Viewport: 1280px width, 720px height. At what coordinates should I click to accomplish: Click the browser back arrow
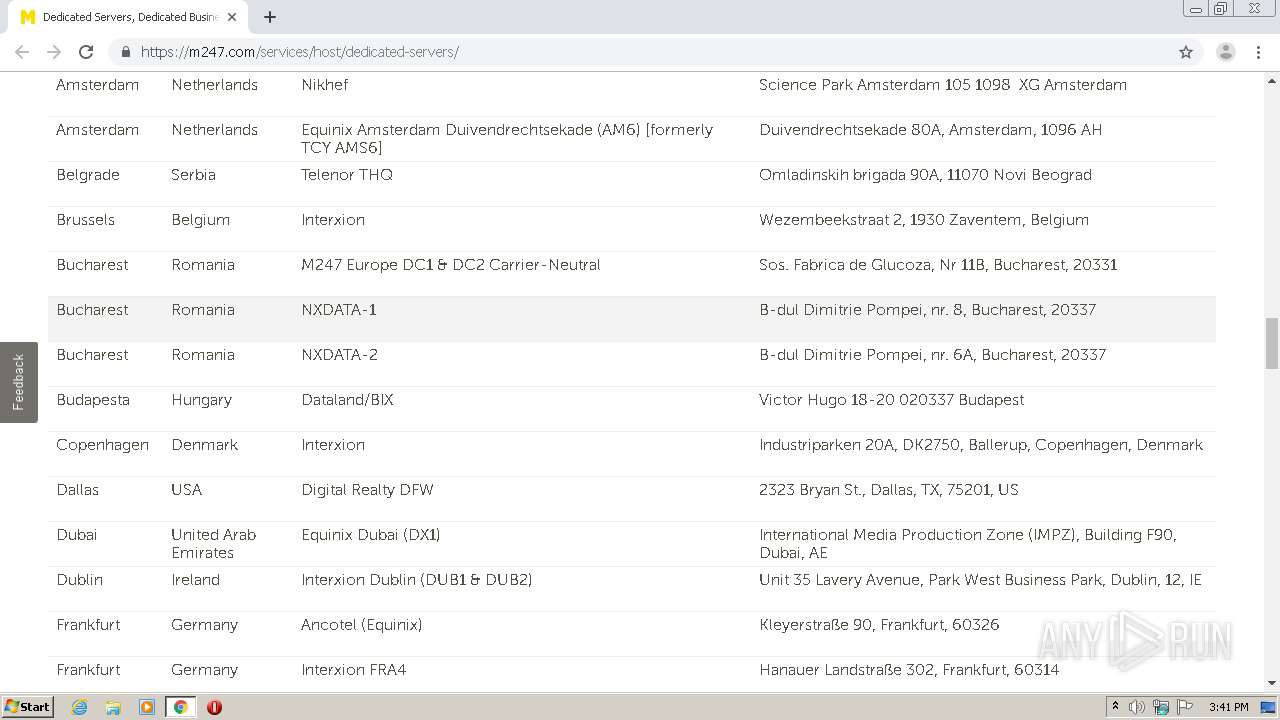point(22,52)
